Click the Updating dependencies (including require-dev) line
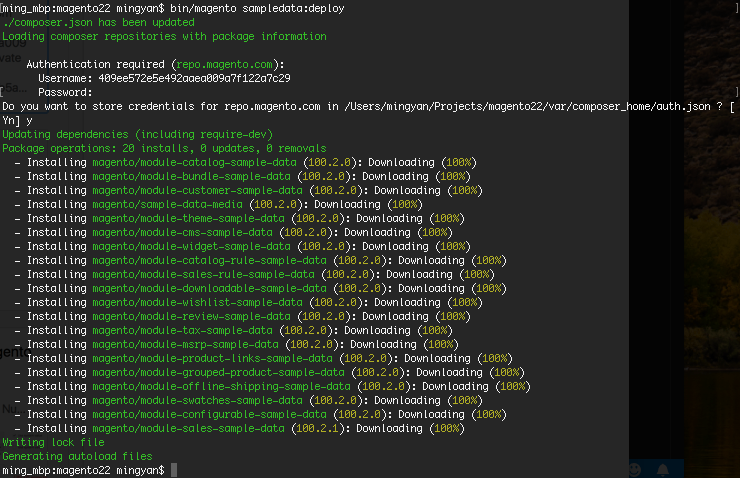The width and height of the screenshot is (740, 478). pyautogui.click(x=137, y=134)
